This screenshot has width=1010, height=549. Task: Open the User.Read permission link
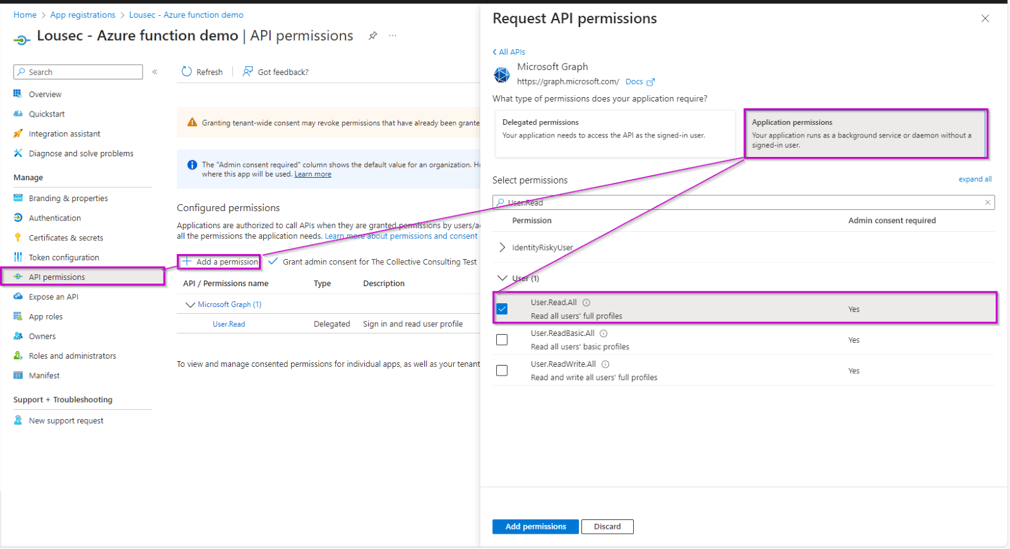pyautogui.click(x=229, y=324)
